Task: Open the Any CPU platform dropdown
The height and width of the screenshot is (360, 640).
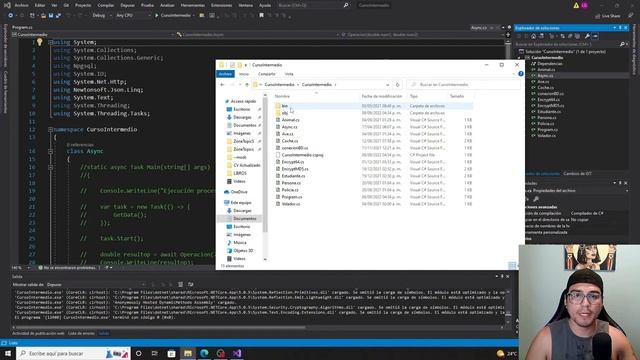Action: (x=133, y=16)
